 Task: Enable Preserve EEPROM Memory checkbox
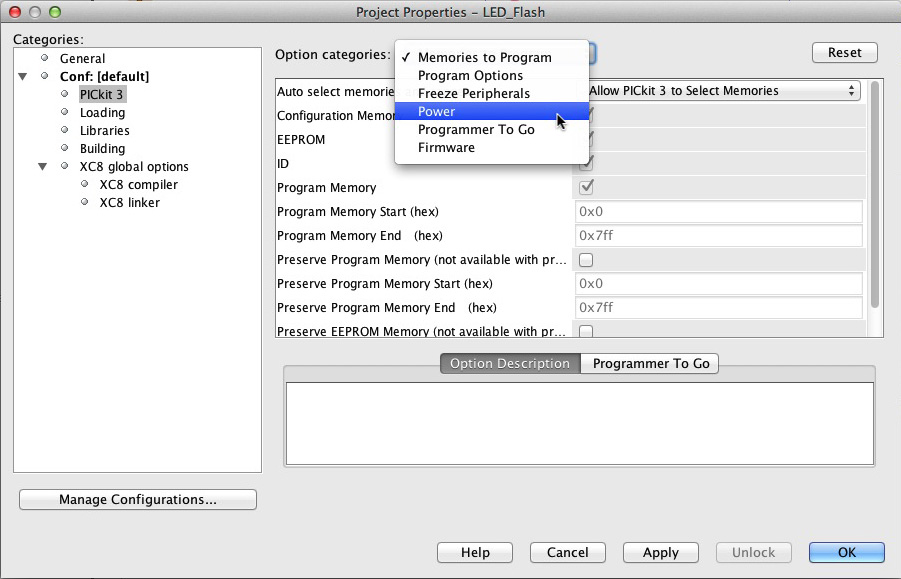[x=587, y=331]
